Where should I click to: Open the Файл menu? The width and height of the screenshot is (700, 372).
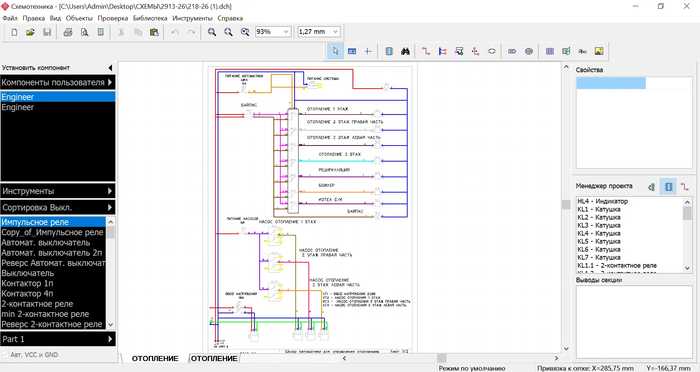click(10, 18)
